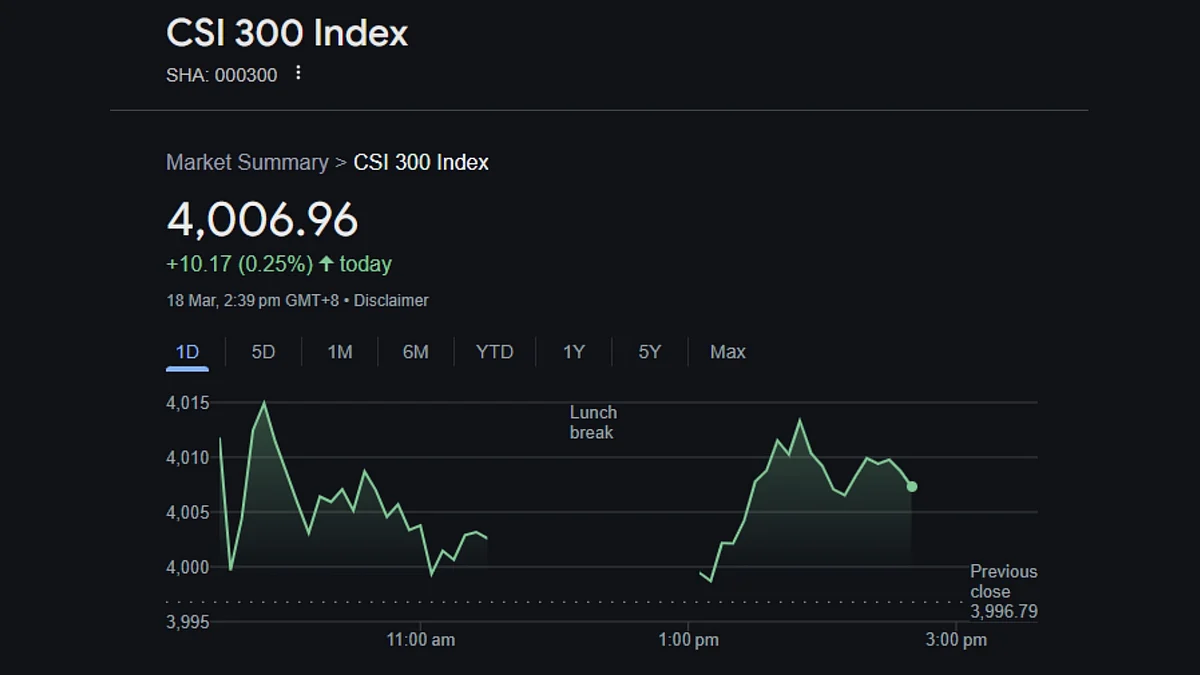
Task: Click the 11:00 am x-axis label
Action: tap(421, 640)
